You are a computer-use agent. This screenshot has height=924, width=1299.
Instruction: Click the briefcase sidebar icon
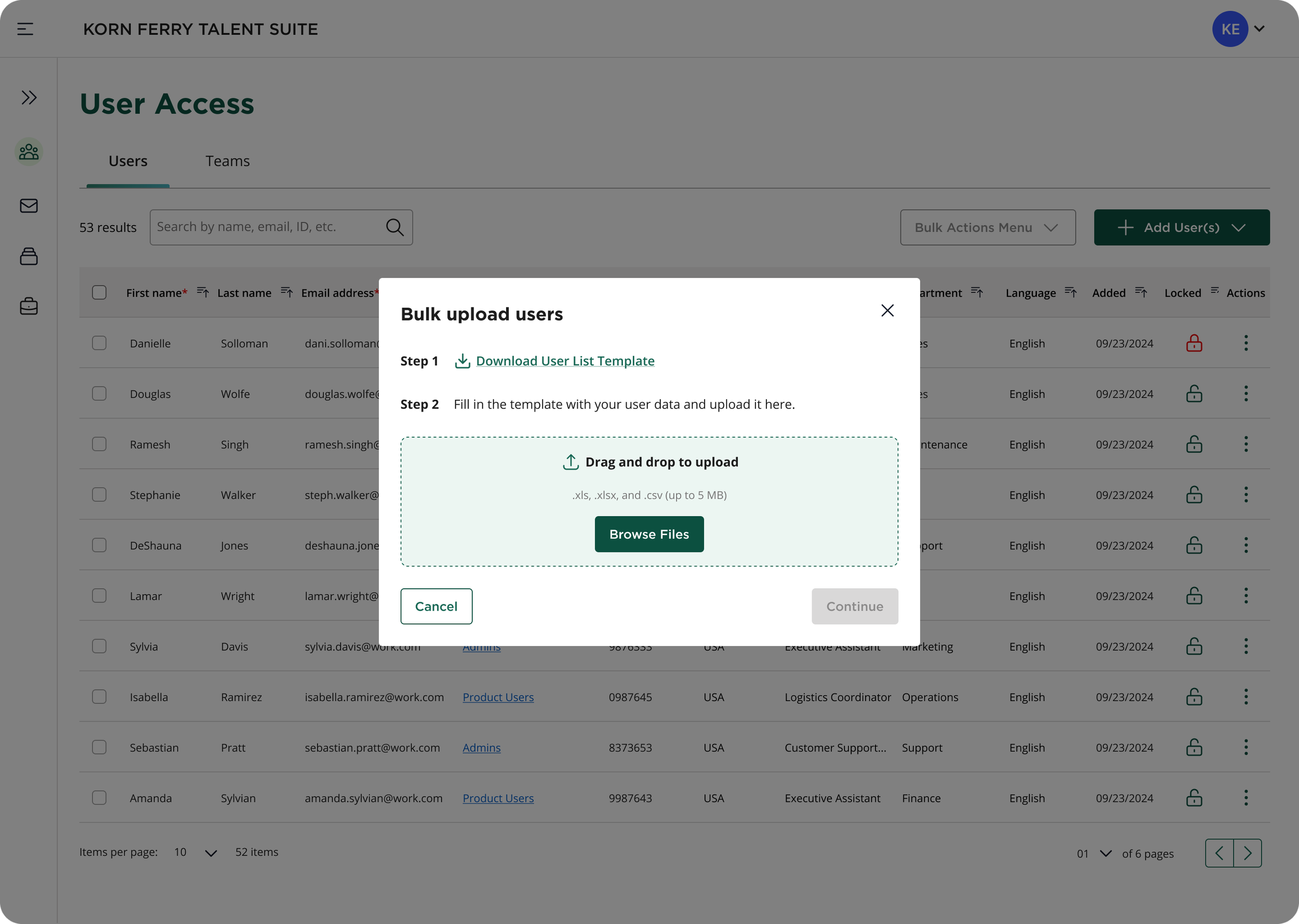pos(29,306)
